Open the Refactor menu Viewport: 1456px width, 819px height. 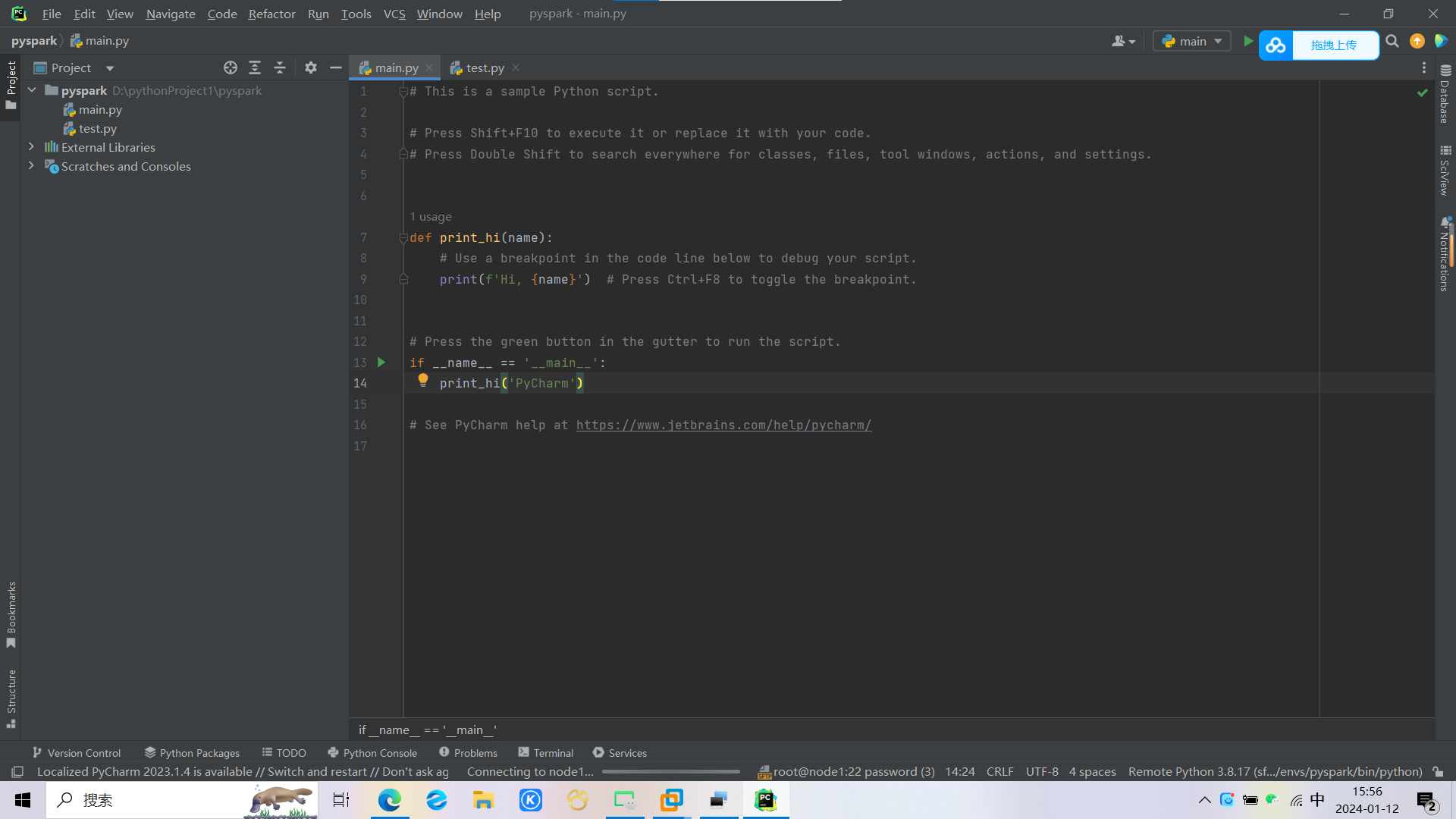point(271,14)
